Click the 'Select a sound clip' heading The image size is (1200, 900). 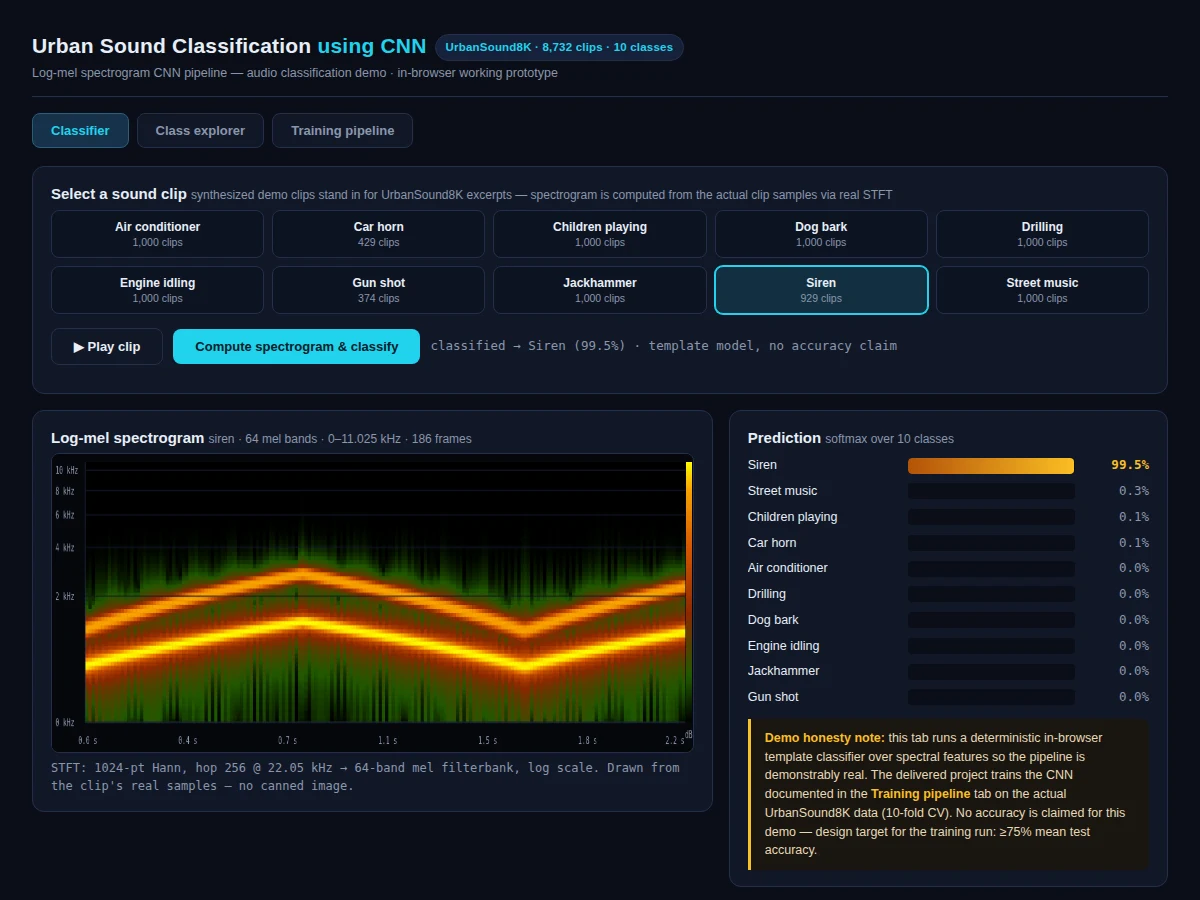[x=118, y=194]
